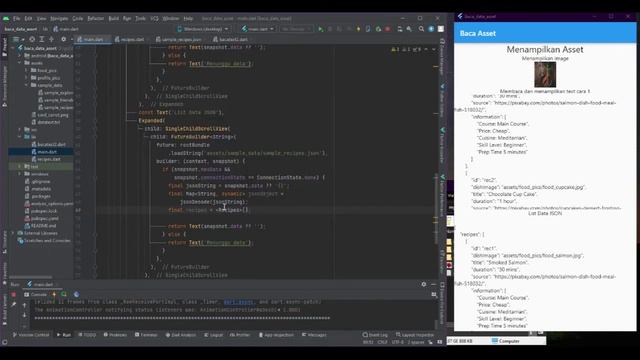Click the down arrow in Run console gutter
This screenshot has height=360, width=640.
(24, 315)
